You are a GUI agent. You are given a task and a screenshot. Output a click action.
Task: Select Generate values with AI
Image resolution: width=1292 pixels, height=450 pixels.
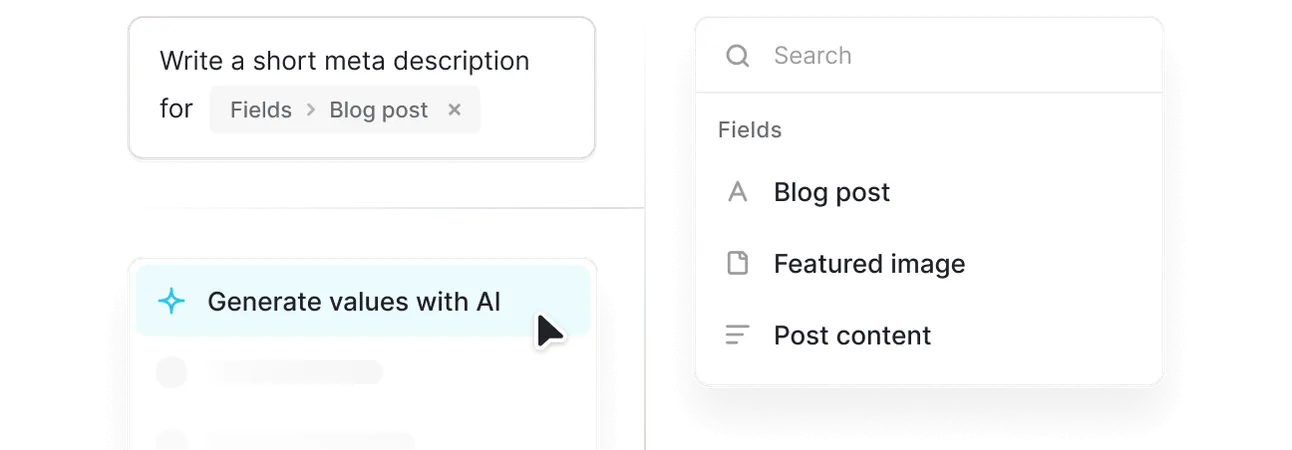point(363,301)
